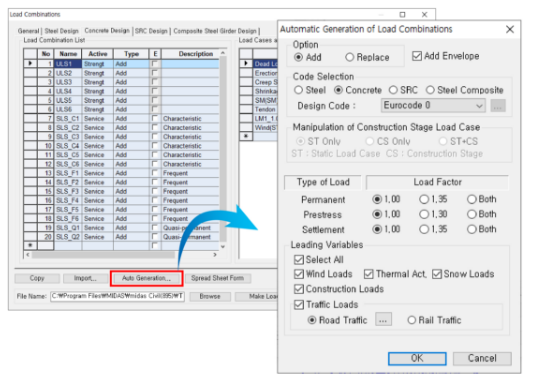This screenshot has height=381, width=535.
Task: Click the Auto Generation... button
Action: coord(146,278)
